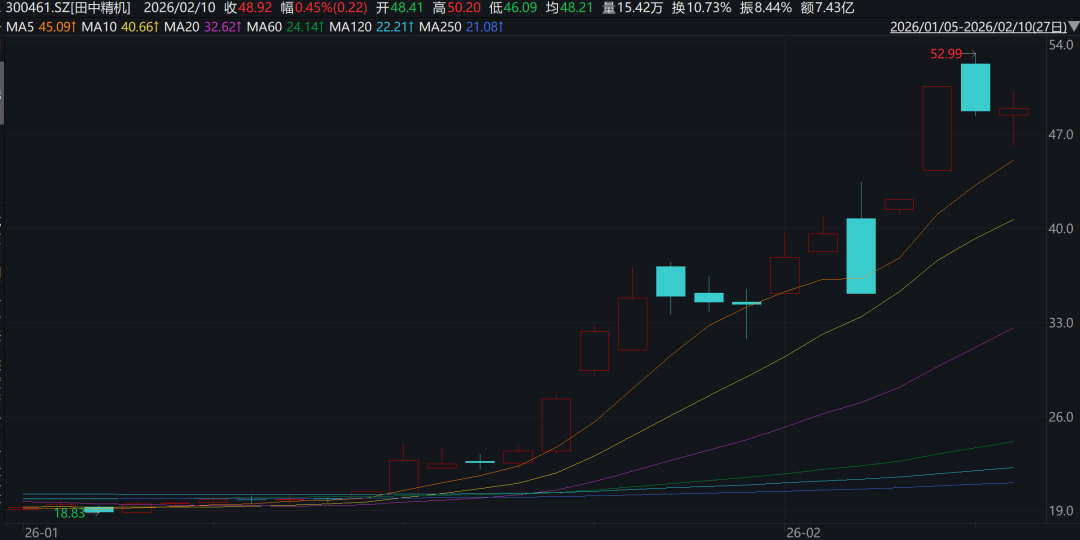Click the opening price 开48.41
Viewport: 1080px width, 540px height.
[x=399, y=8]
